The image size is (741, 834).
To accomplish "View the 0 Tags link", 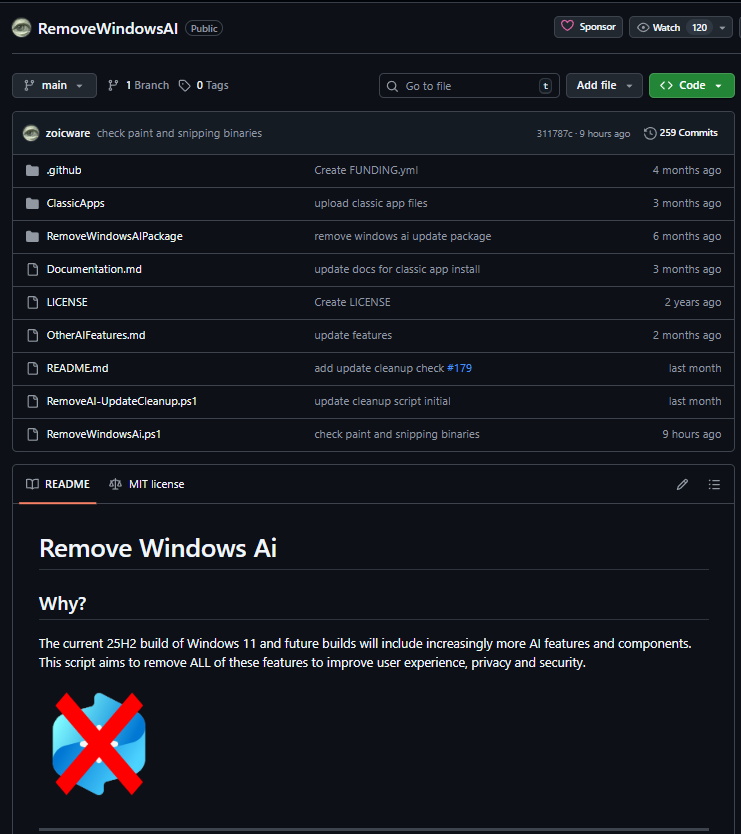I will (x=203, y=86).
